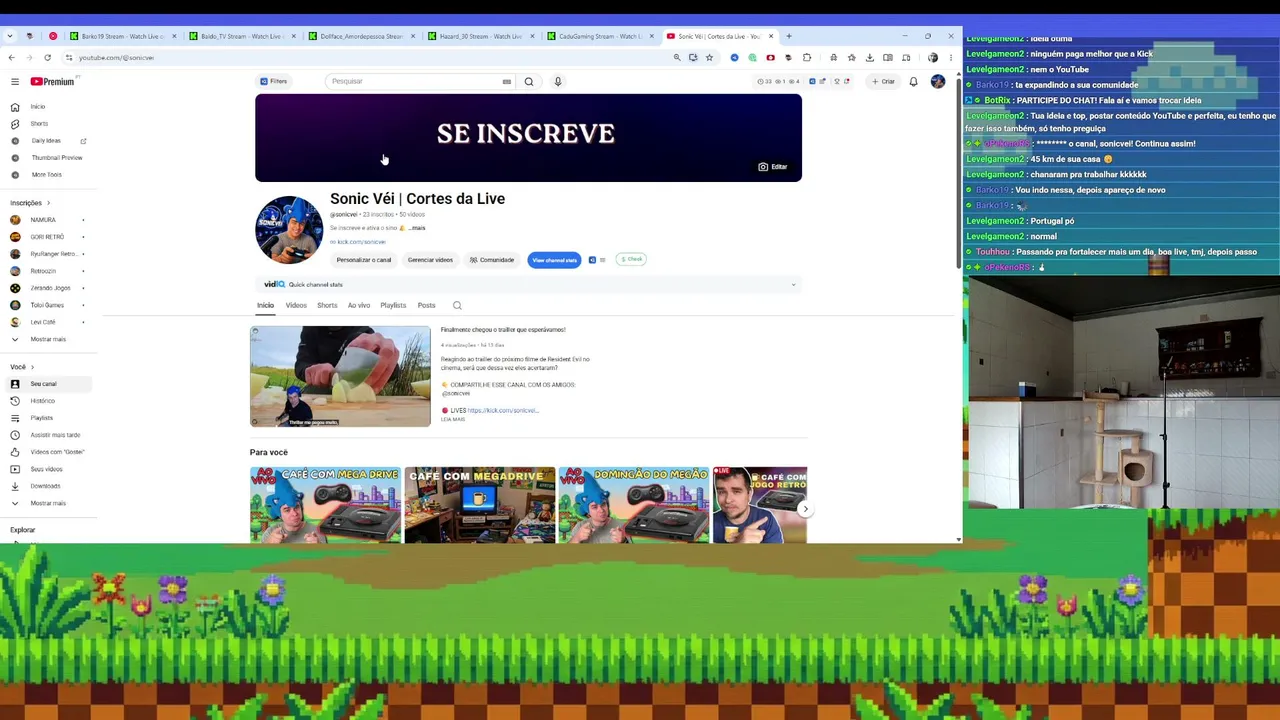Screen dimensions: 1280x720
Task: Click the Editar camera button on the banner
Action: click(x=773, y=167)
